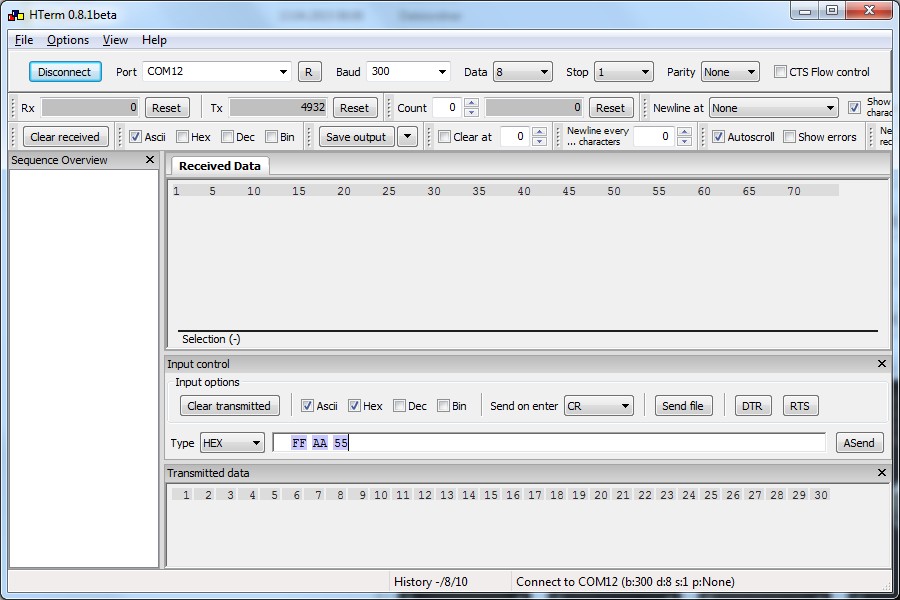Toggle the RTS line button
Viewport: 900px width, 600px height.
pyautogui.click(x=800, y=406)
